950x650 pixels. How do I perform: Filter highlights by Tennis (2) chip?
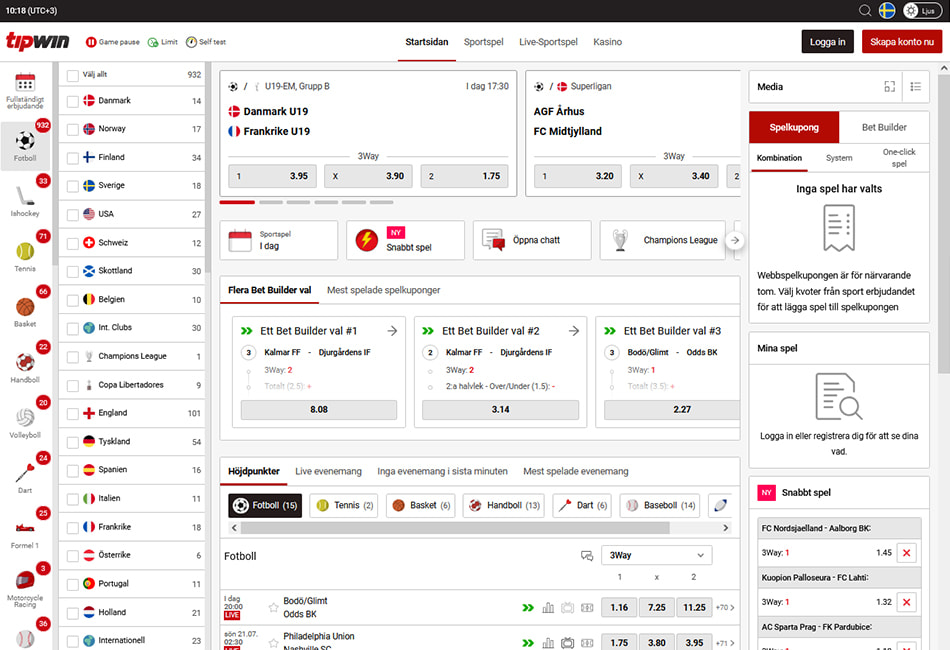point(344,505)
